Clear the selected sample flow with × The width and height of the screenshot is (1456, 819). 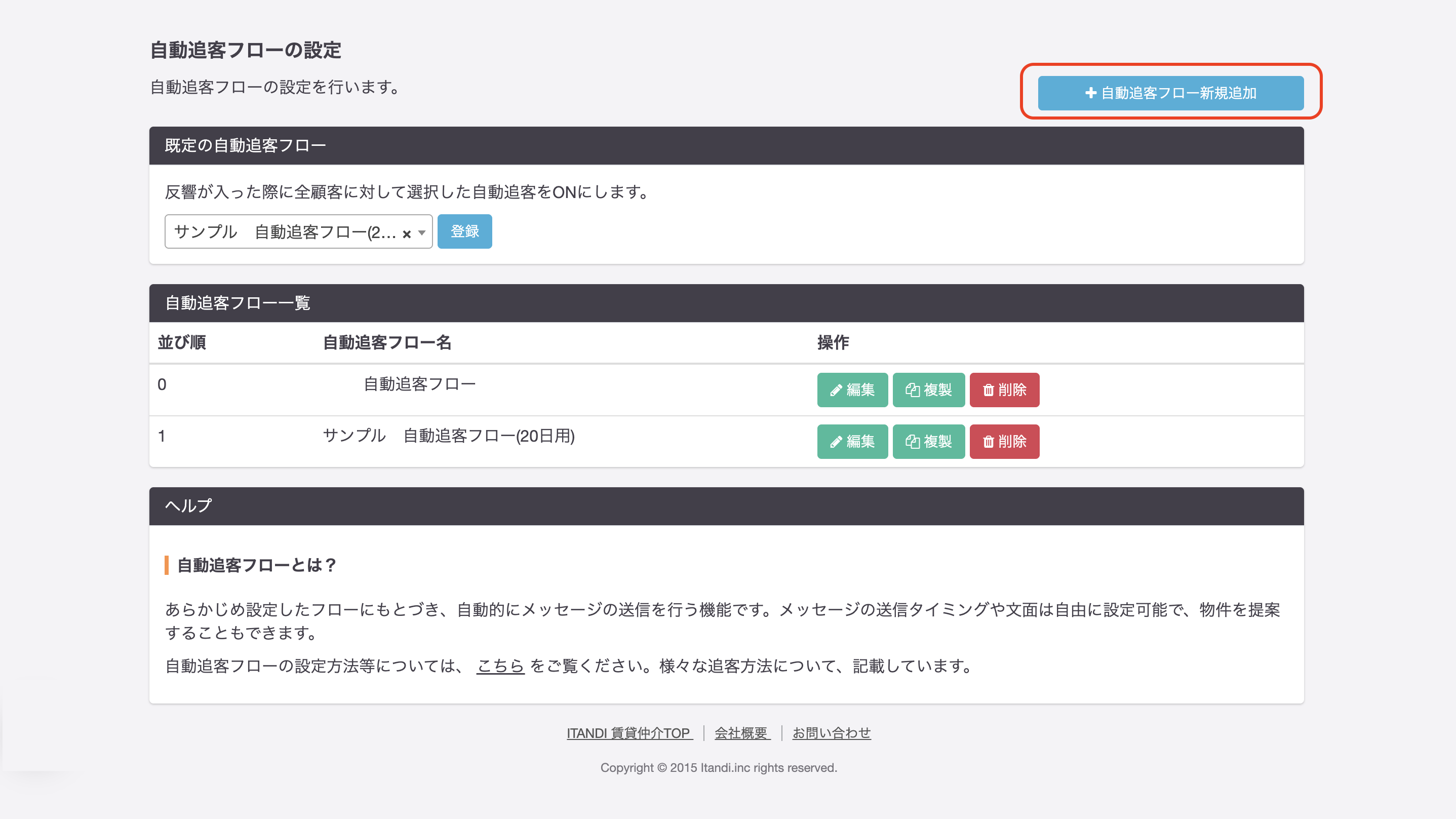pyautogui.click(x=406, y=233)
